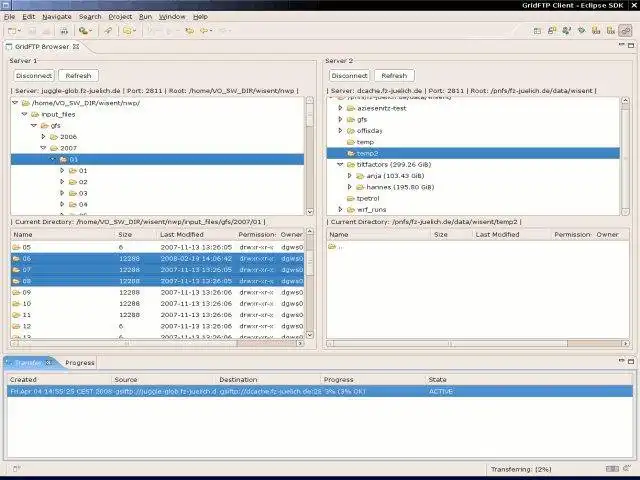Viewport: 640px width, 480px height.
Task: Click the State column header in Transfer view
Action: click(528, 379)
